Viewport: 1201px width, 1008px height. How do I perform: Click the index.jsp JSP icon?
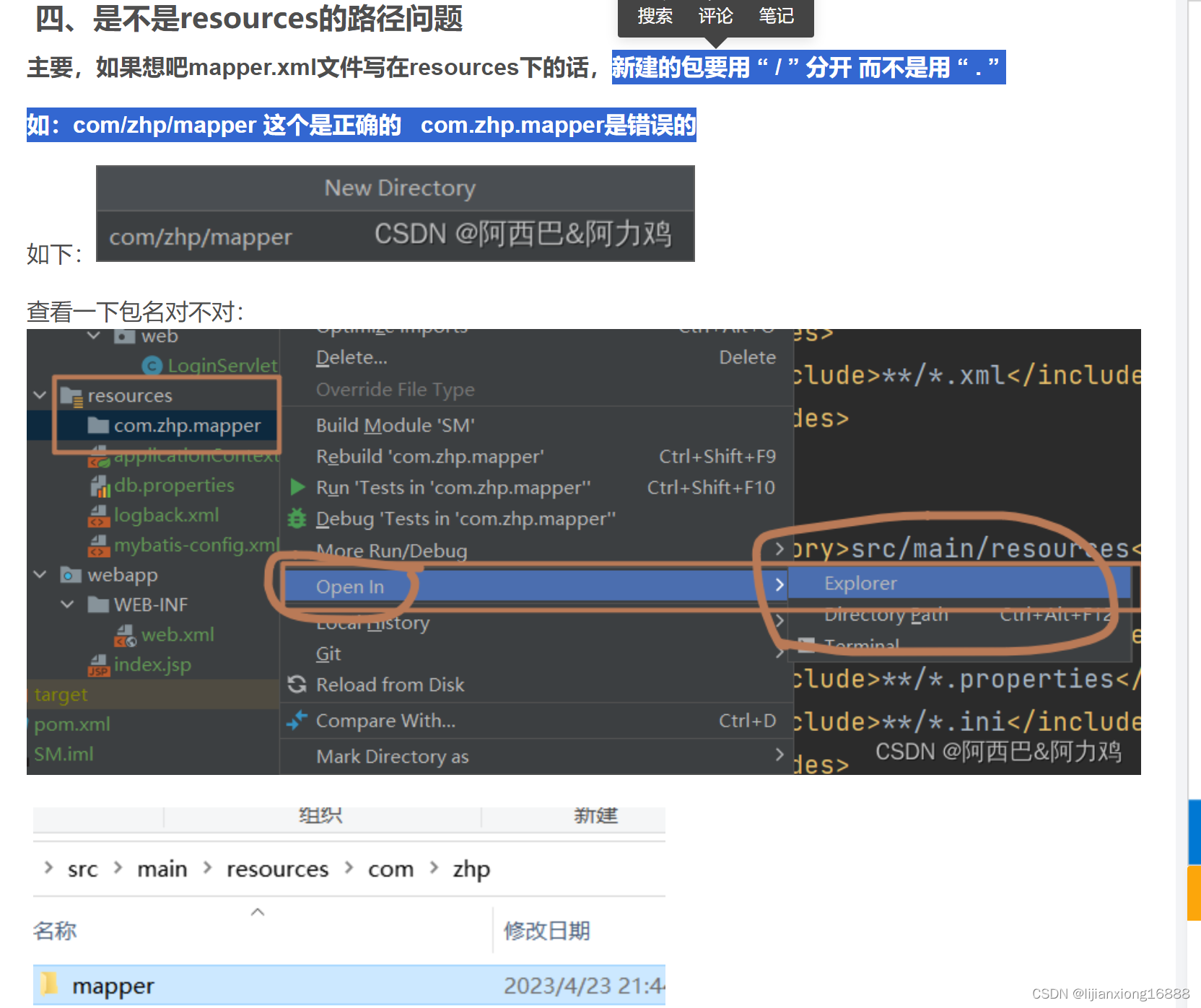100,664
